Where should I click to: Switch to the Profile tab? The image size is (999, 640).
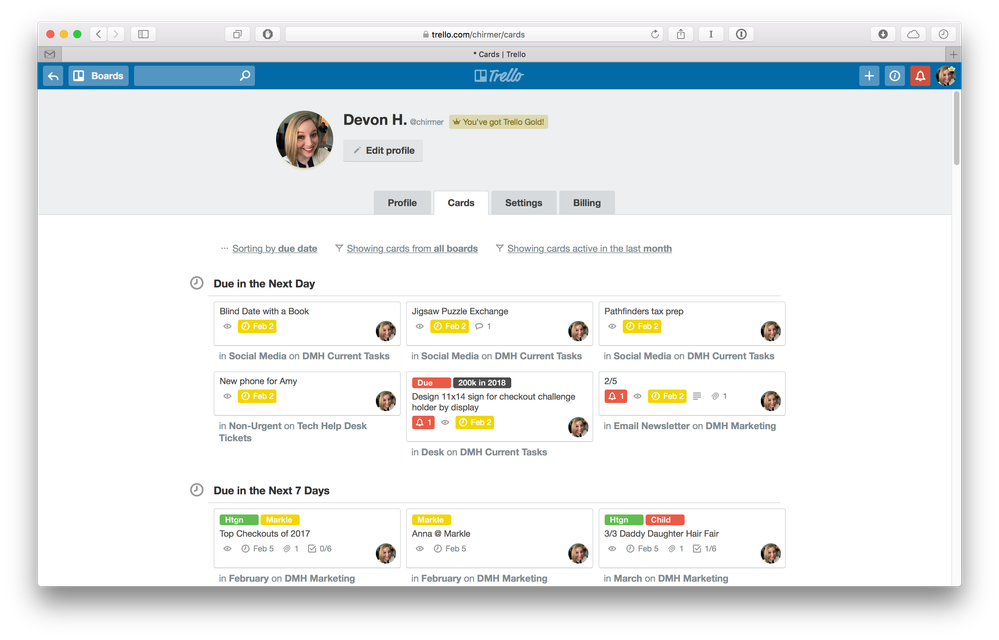pos(402,203)
